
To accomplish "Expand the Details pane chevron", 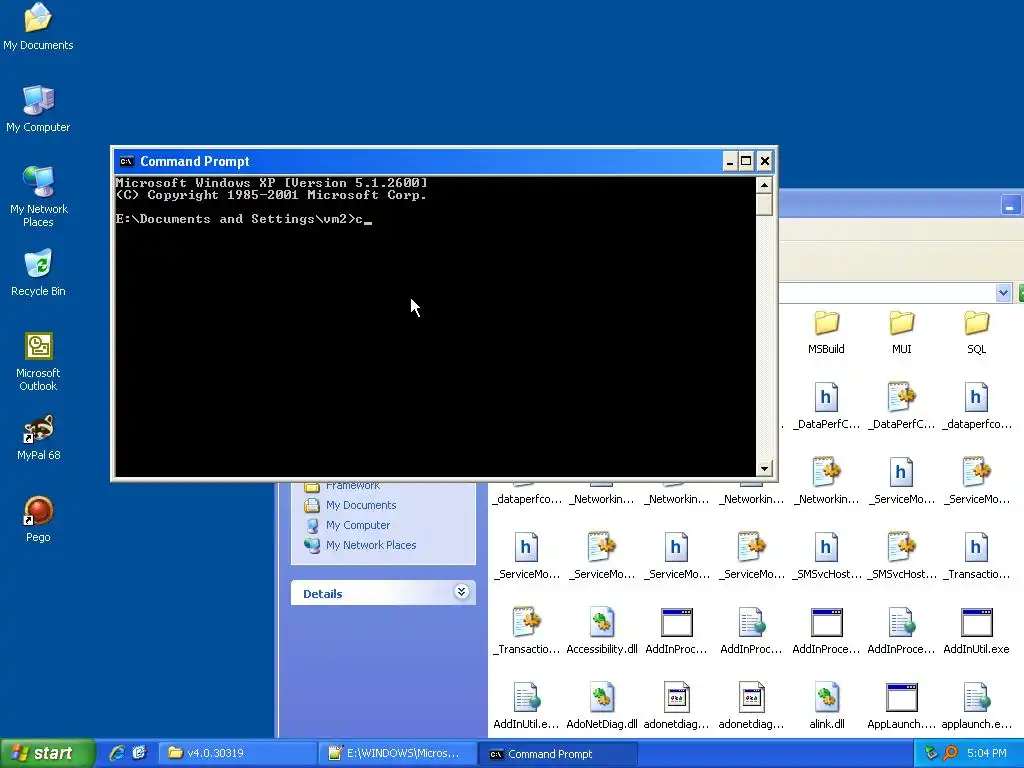I will (x=461, y=592).
